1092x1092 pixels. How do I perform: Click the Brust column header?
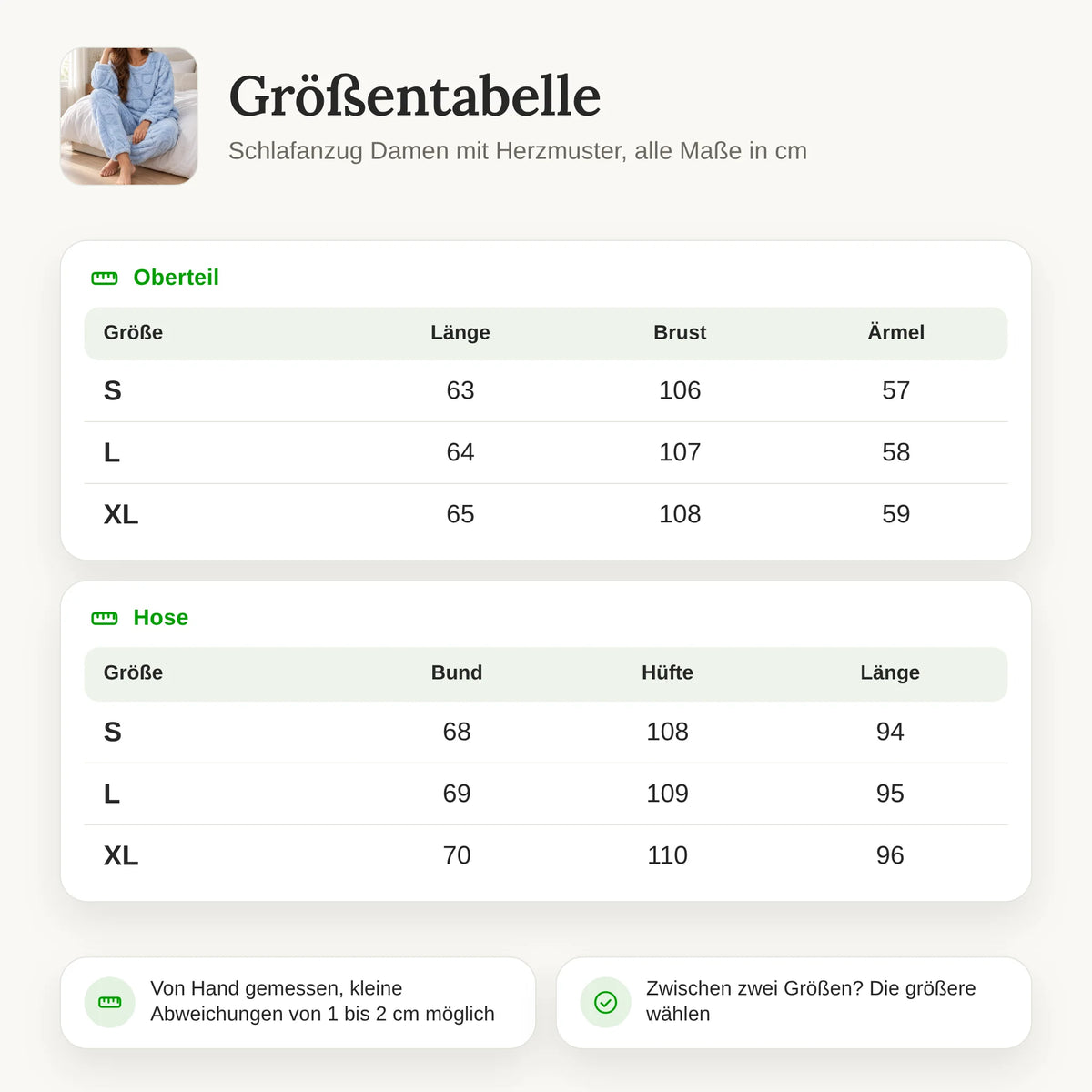[680, 332]
